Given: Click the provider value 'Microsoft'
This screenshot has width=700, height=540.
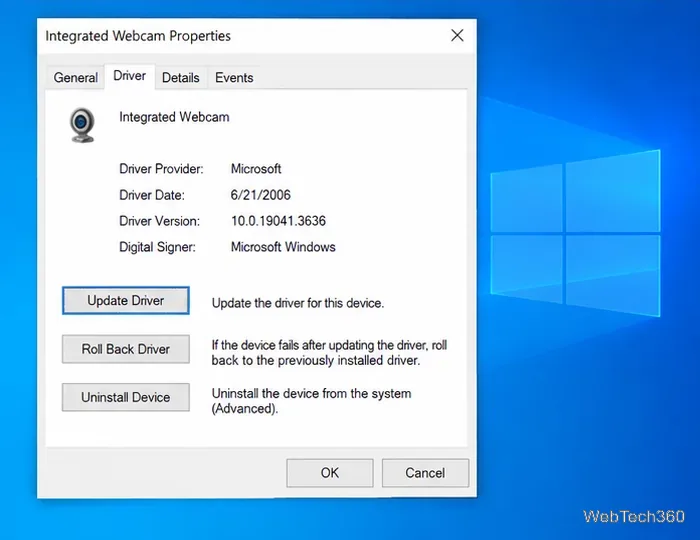Looking at the screenshot, I should [256, 169].
